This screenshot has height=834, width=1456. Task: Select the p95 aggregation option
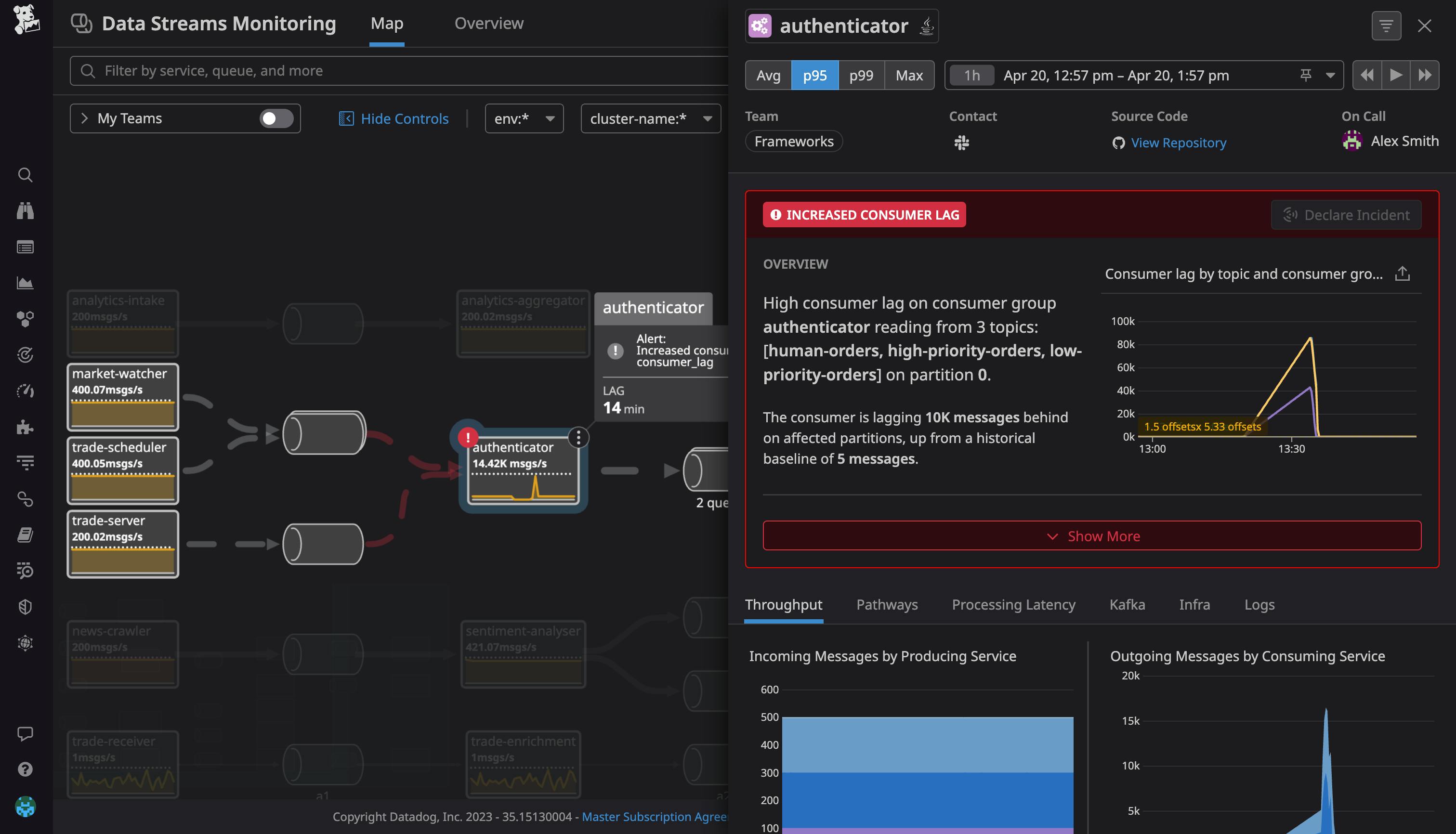pyautogui.click(x=814, y=75)
